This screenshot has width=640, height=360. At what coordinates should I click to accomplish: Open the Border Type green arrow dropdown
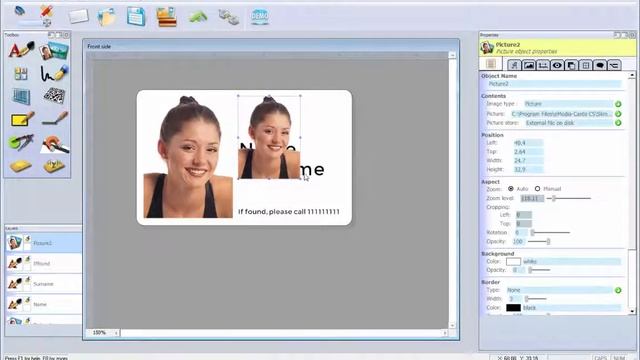[618, 290]
